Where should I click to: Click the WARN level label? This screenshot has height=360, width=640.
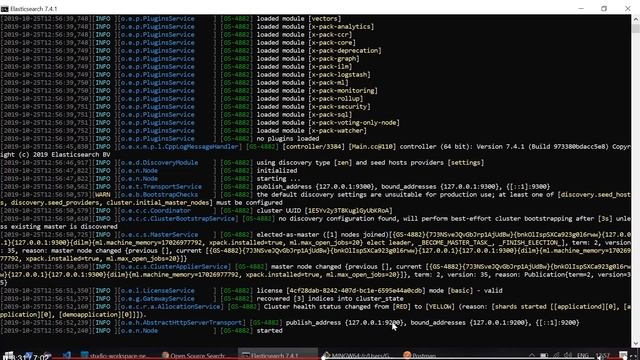[103, 195]
